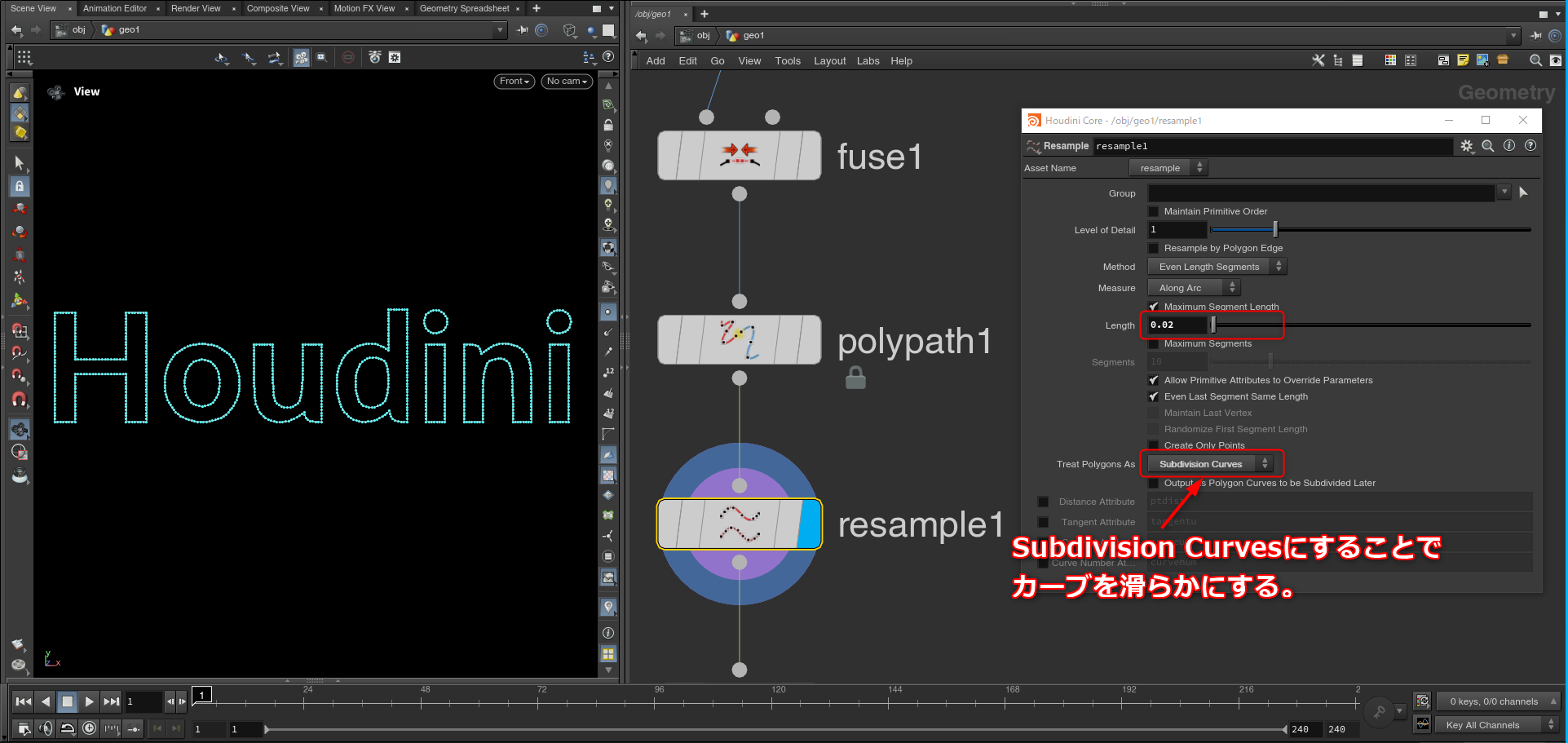This screenshot has height=743, width=1568.
Task: Toggle the real-time playback clock icon
Action: point(90,728)
